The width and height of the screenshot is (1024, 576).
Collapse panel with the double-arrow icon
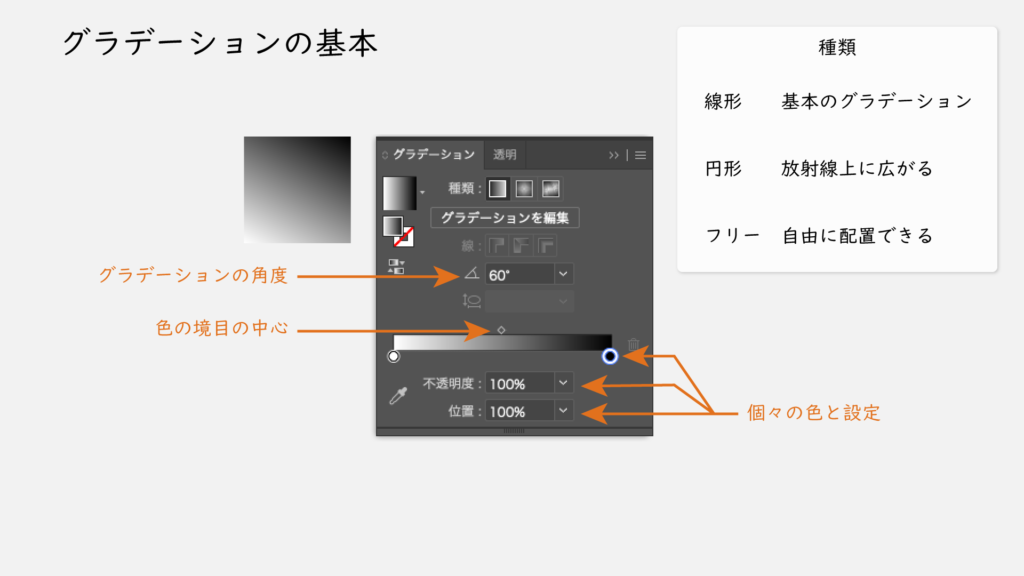tap(614, 155)
